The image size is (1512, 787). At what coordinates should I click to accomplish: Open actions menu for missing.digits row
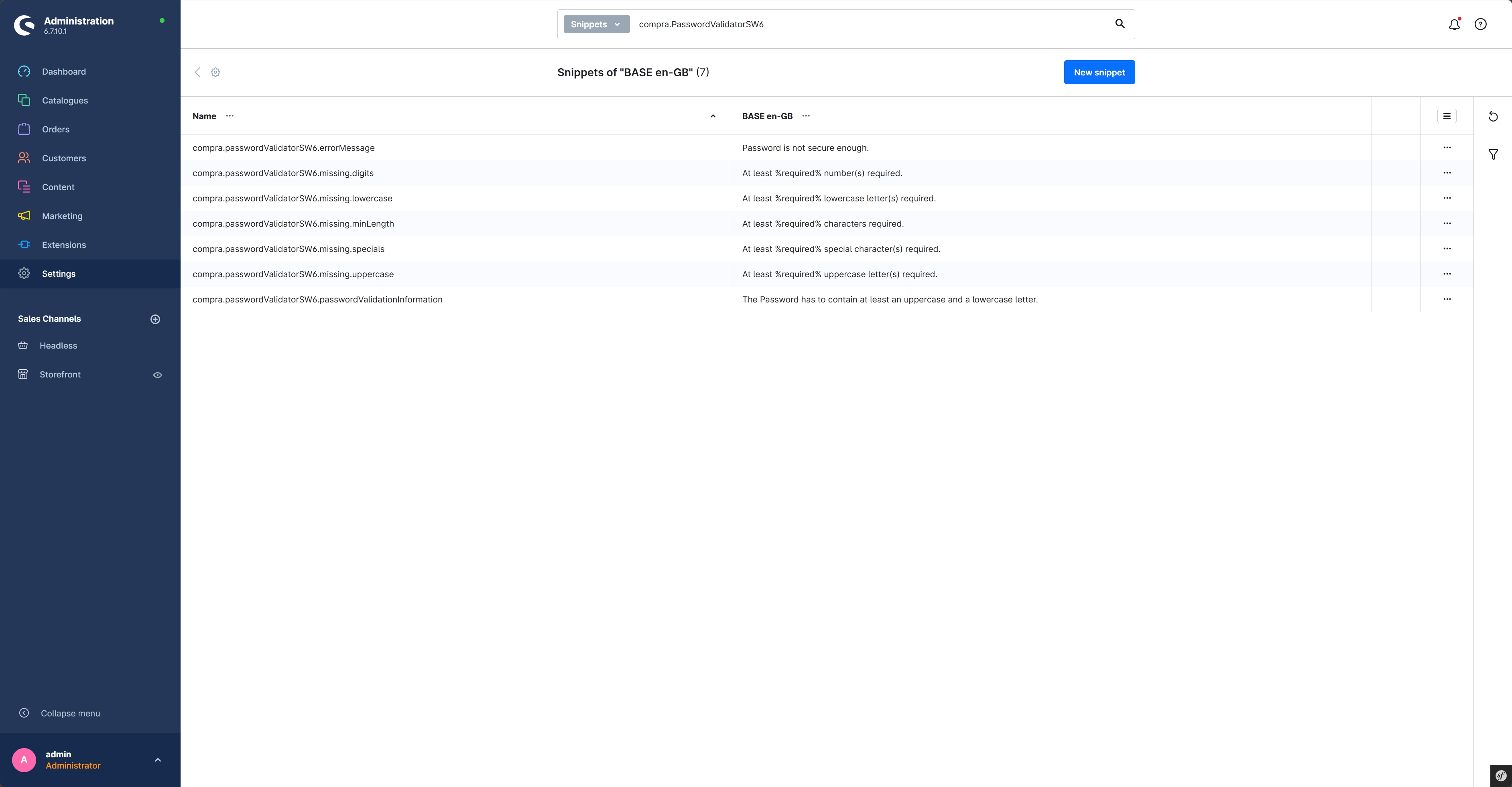(1446, 173)
